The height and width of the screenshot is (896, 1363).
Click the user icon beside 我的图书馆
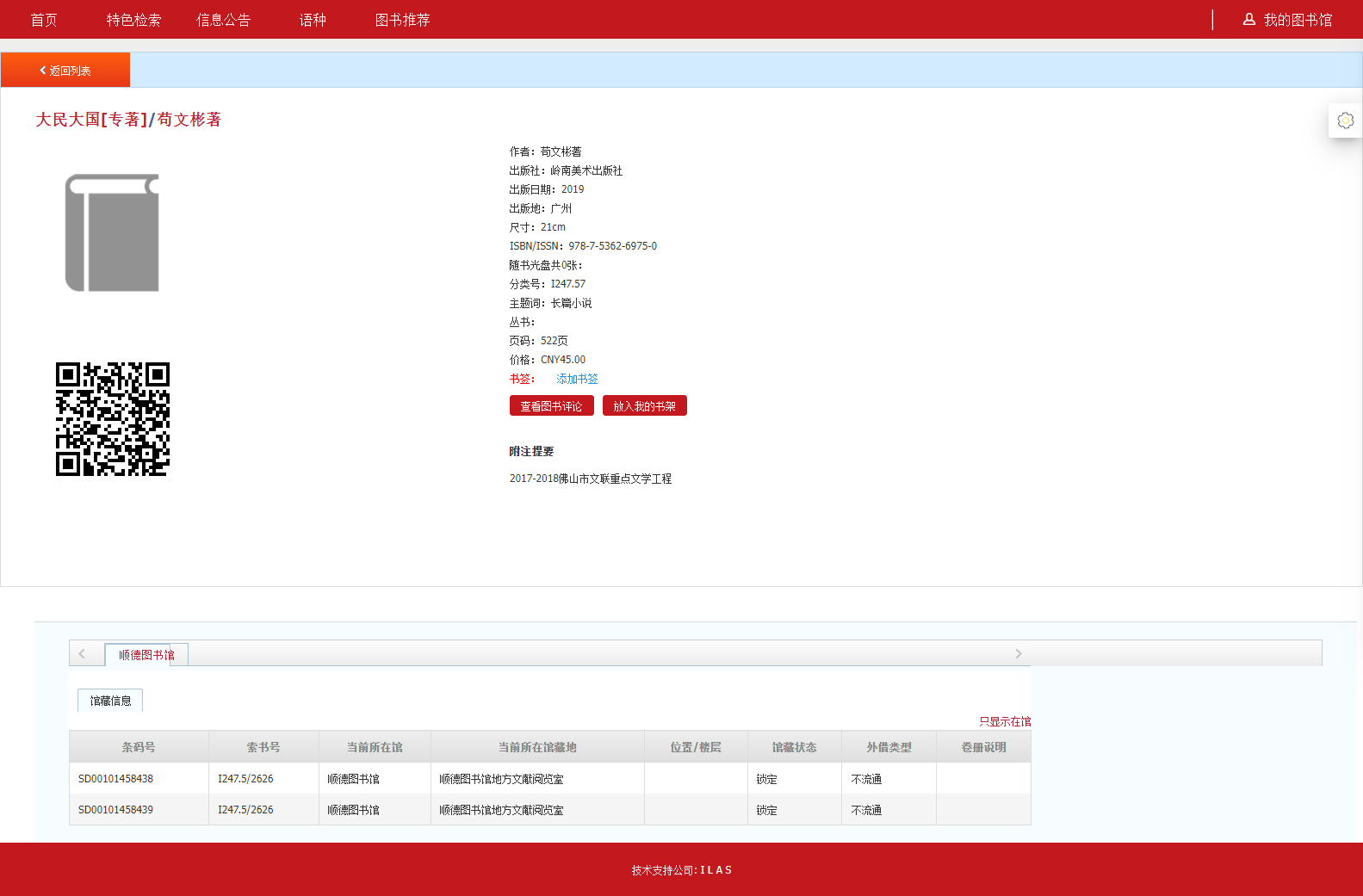tap(1248, 19)
